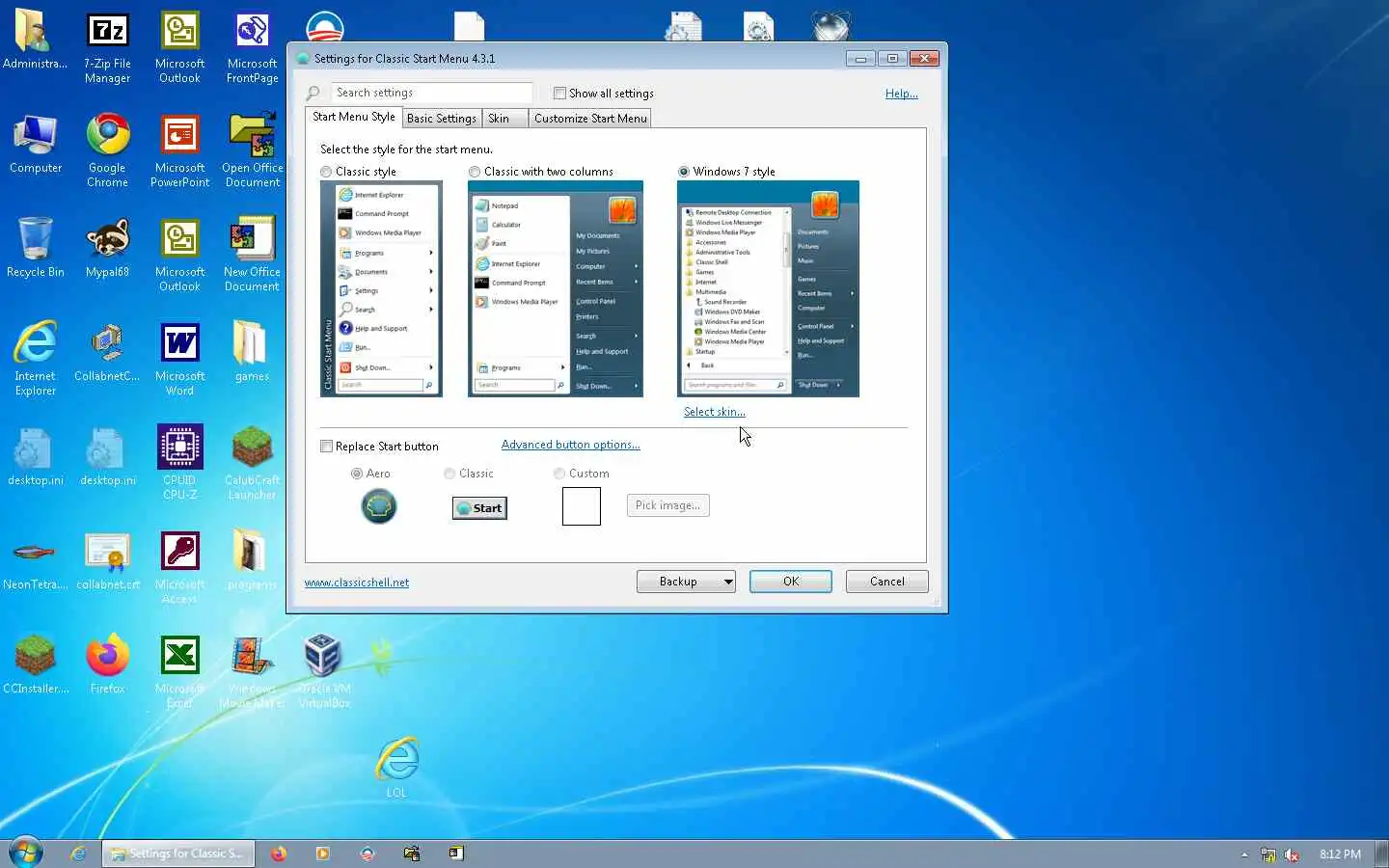Screen dimensions: 1389x868
Task: Click the volume tray icon
Action: pos(1292,854)
